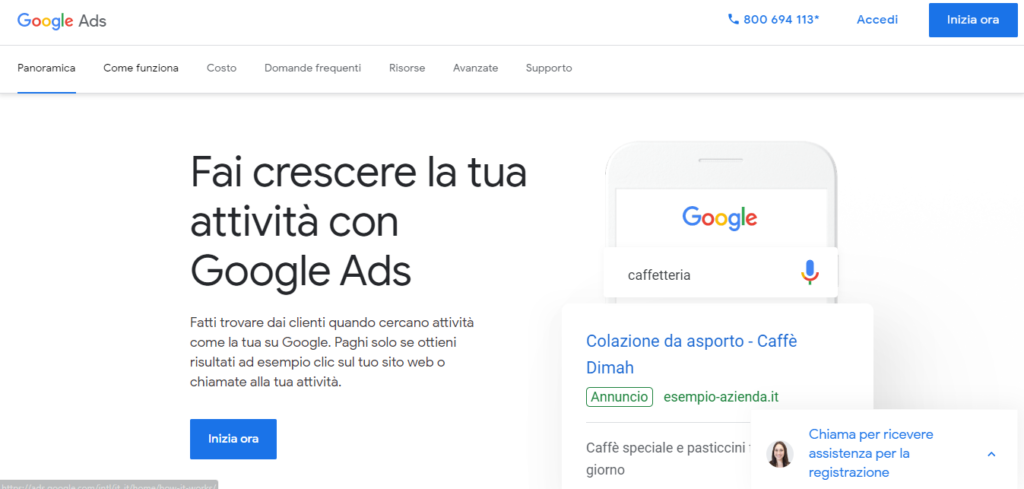
Task: Click the Accedi sign-in link
Action: (x=877, y=20)
